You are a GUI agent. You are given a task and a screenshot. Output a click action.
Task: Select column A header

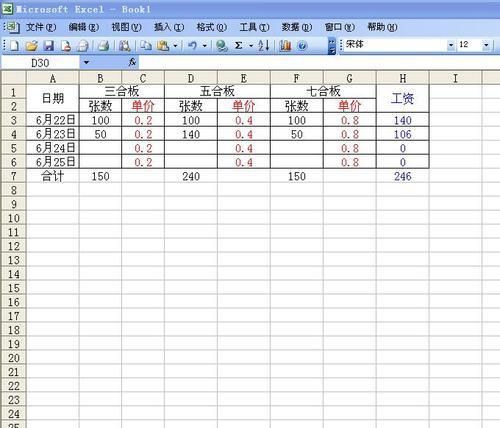coord(53,78)
